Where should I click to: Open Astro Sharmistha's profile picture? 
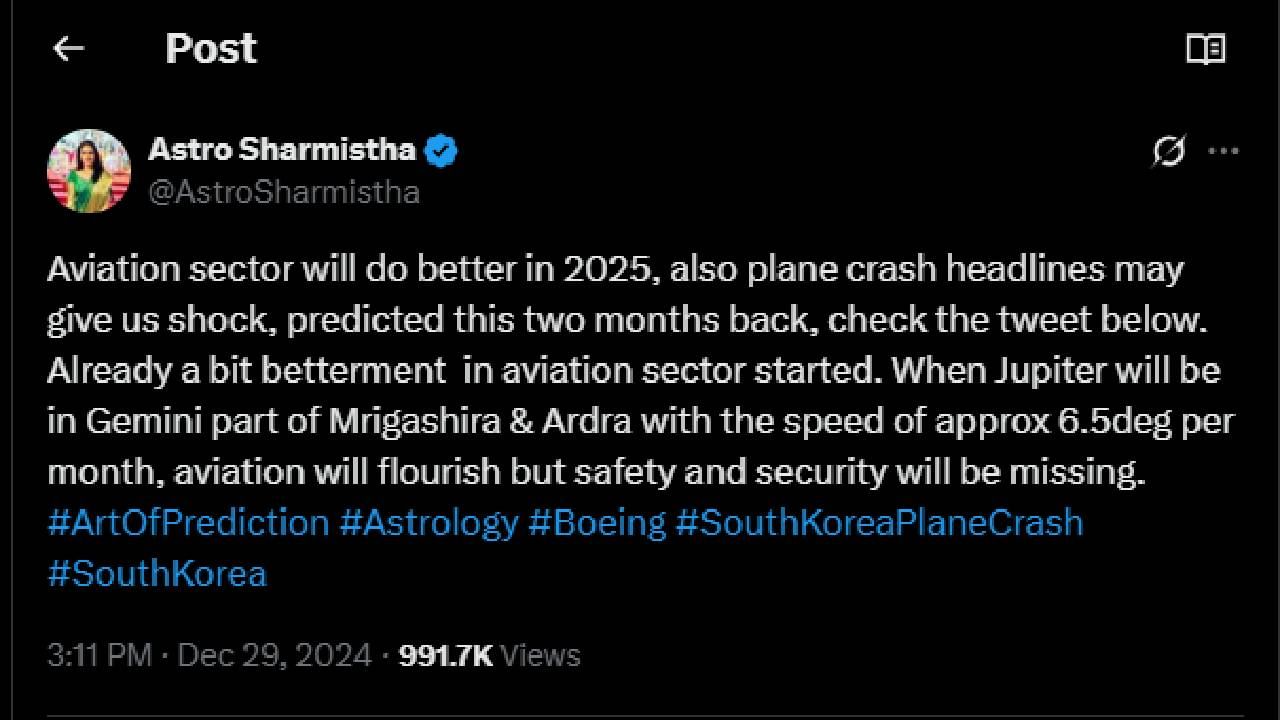pyautogui.click(x=89, y=170)
